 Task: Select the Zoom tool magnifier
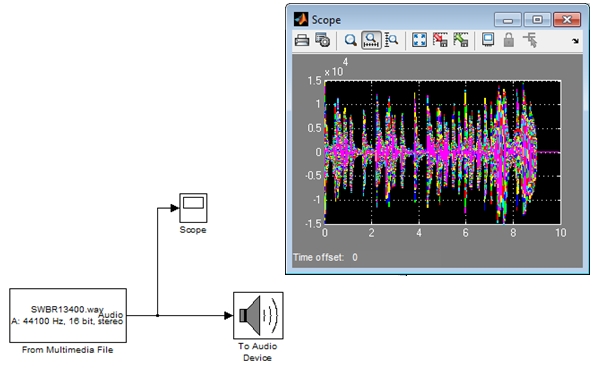(351, 40)
